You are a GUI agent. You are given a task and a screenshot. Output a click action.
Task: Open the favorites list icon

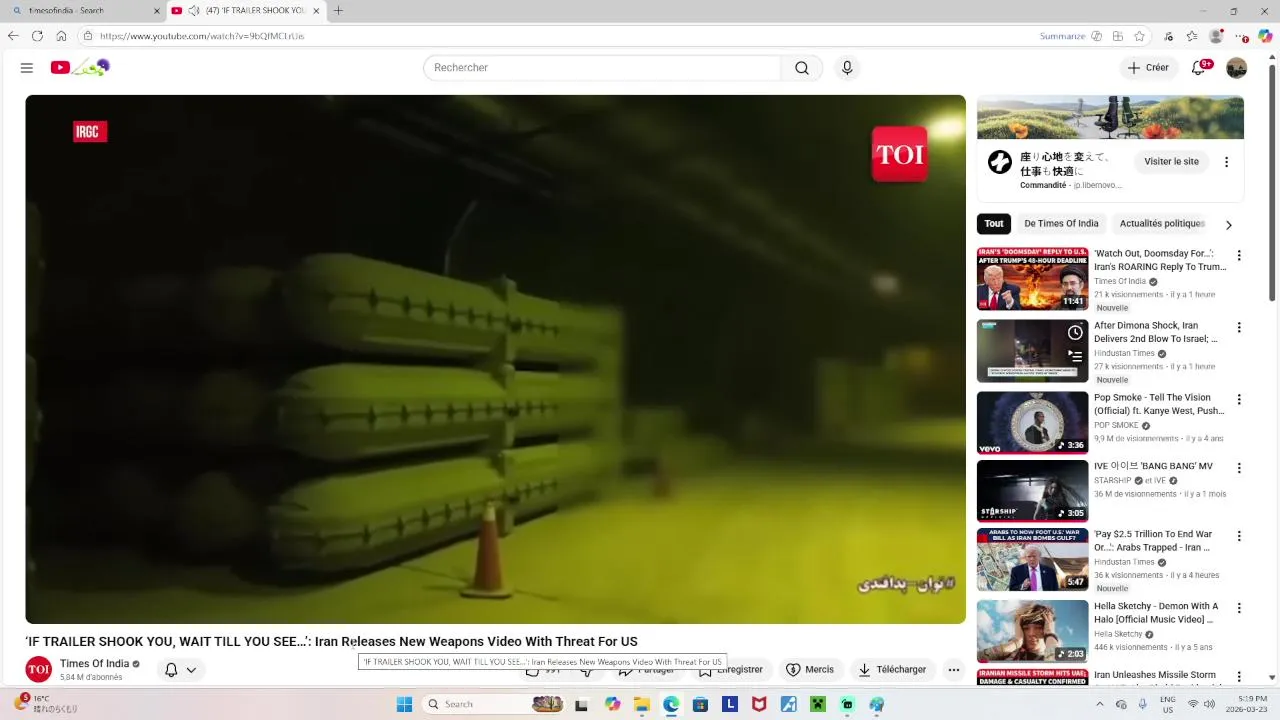coord(1192,36)
